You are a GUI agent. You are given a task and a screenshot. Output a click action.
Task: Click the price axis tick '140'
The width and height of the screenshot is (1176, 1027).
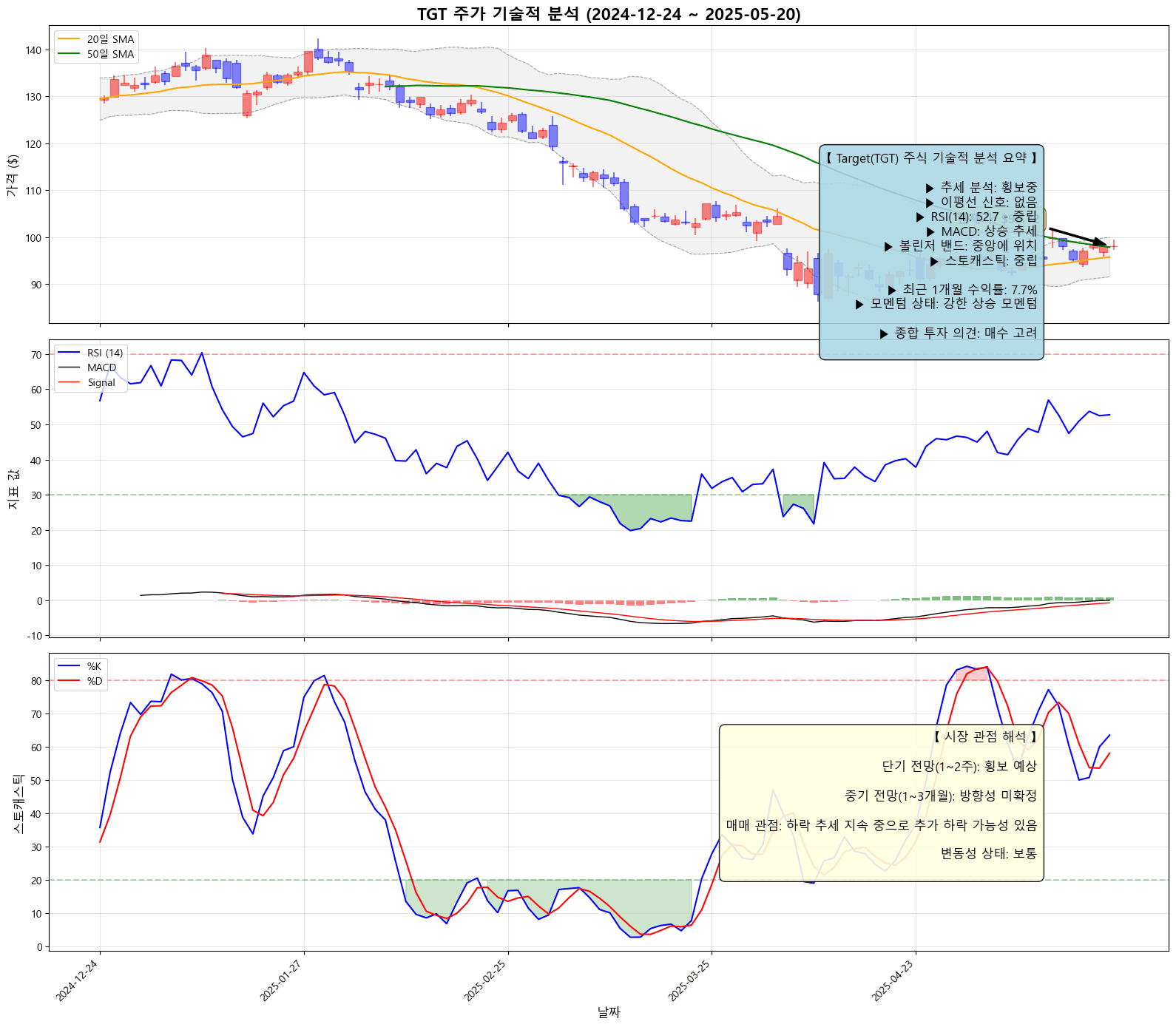coord(33,50)
